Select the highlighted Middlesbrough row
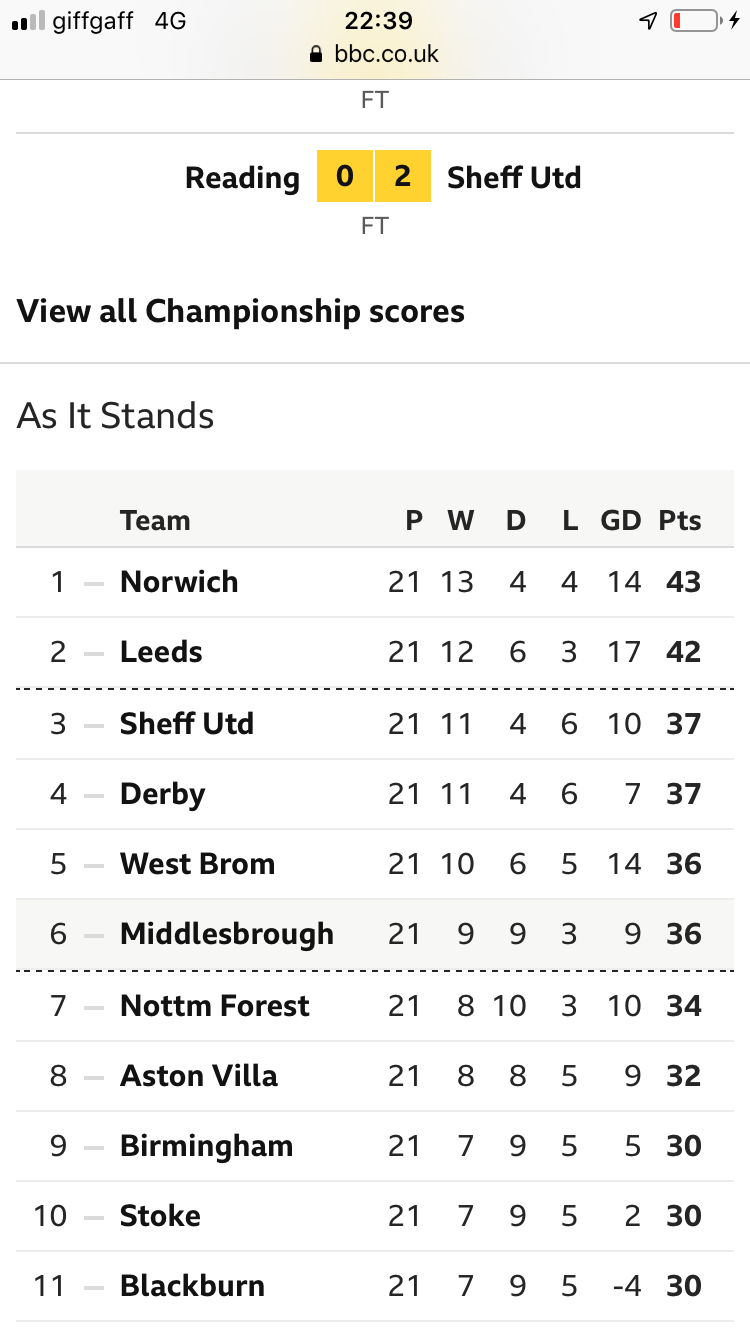This screenshot has height=1334, width=750. (x=375, y=934)
